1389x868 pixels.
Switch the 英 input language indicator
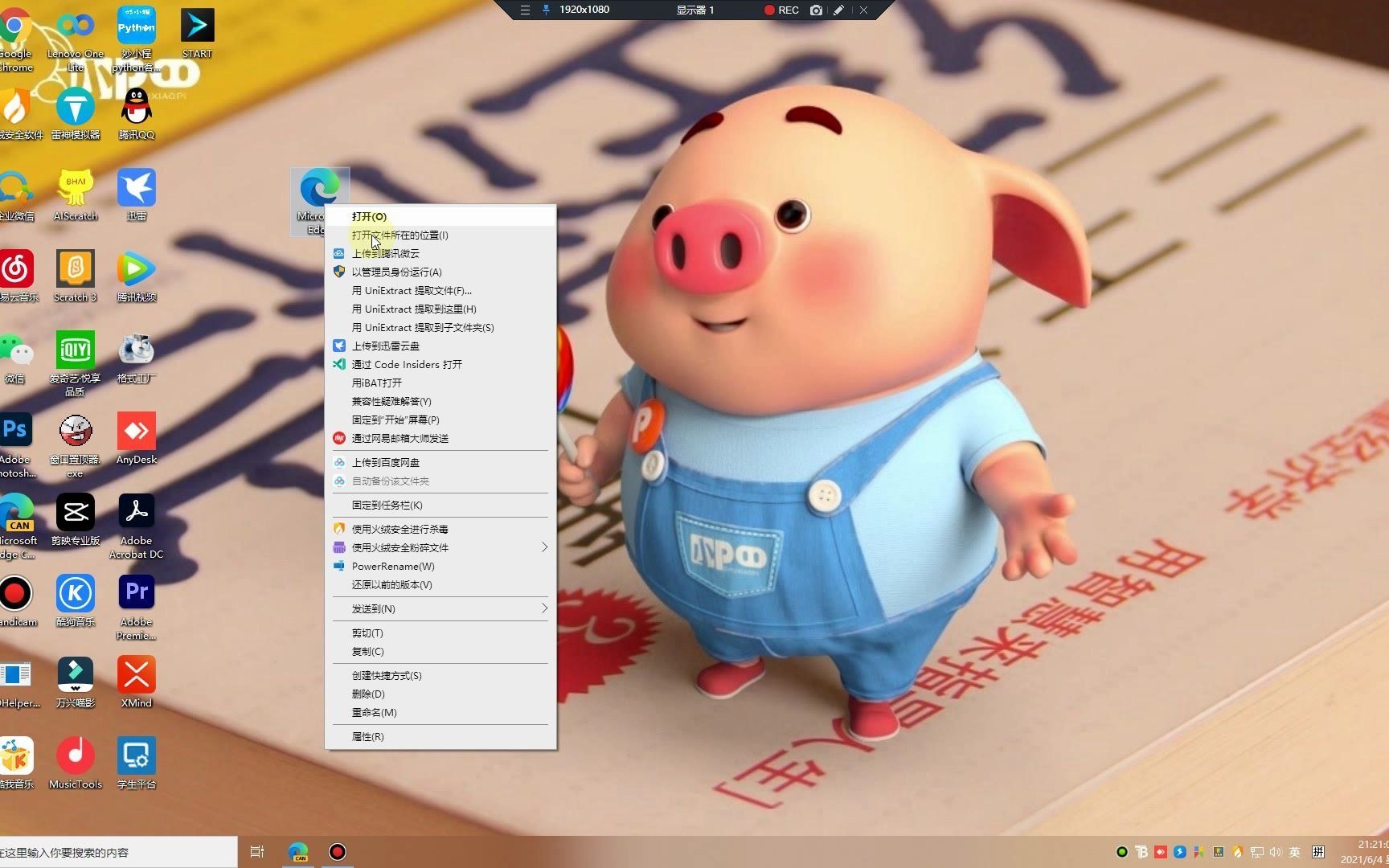coord(1294,852)
